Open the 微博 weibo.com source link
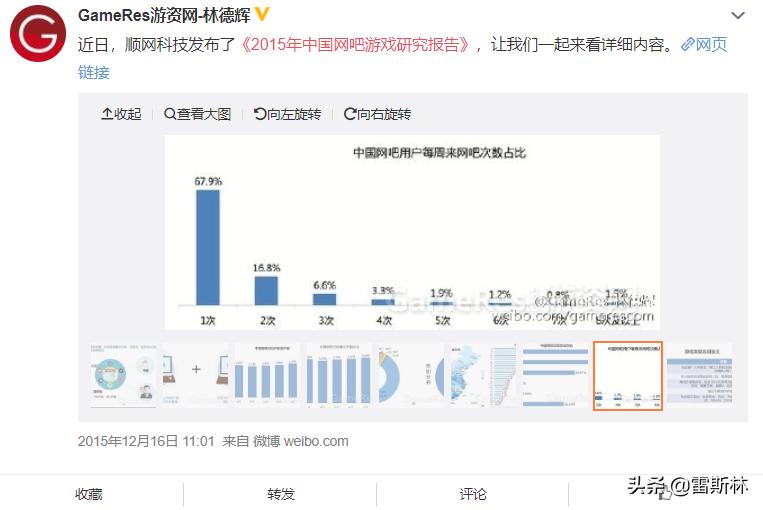The image size is (763, 510). pyautogui.click(x=301, y=441)
